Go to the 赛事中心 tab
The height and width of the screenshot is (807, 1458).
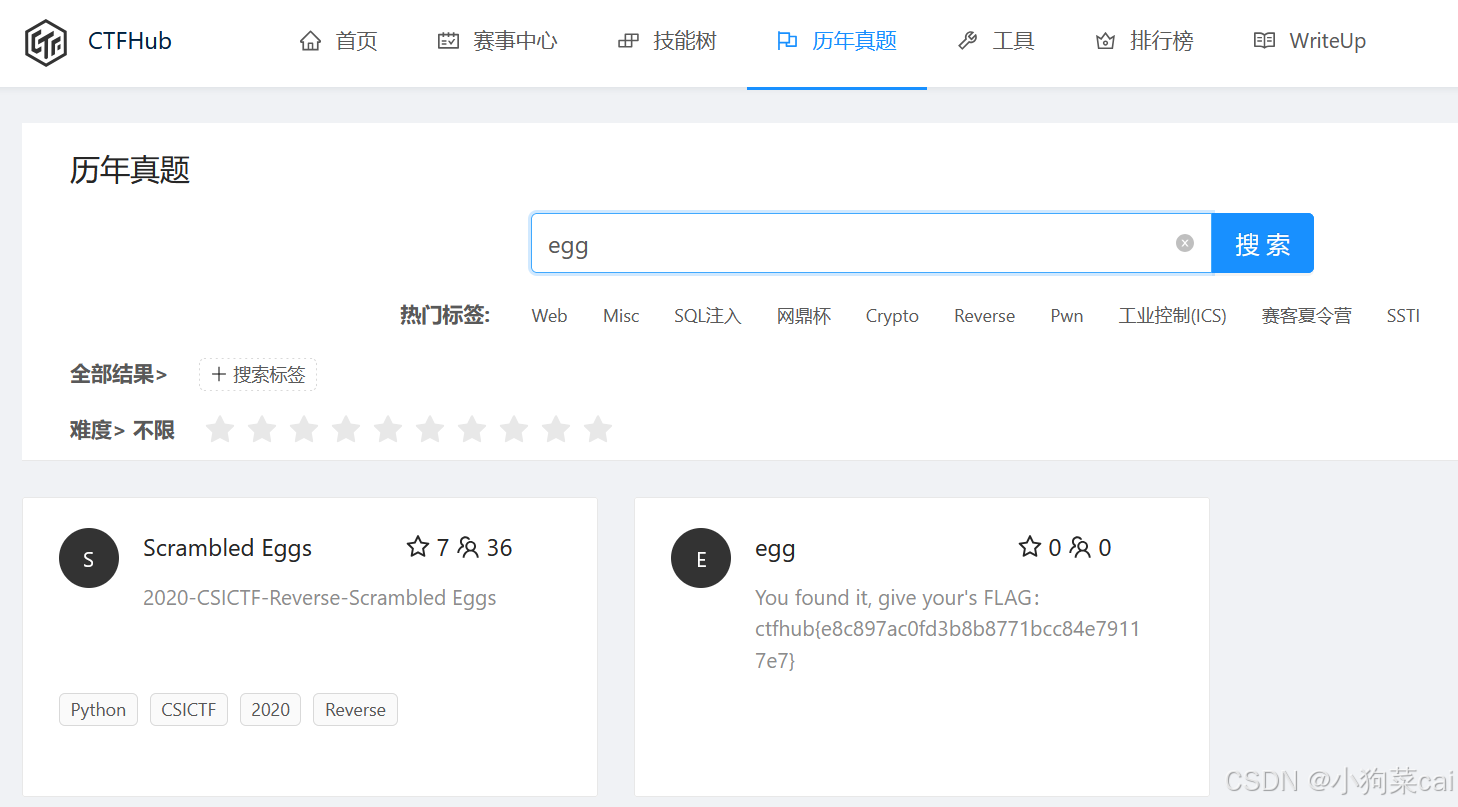coord(497,41)
